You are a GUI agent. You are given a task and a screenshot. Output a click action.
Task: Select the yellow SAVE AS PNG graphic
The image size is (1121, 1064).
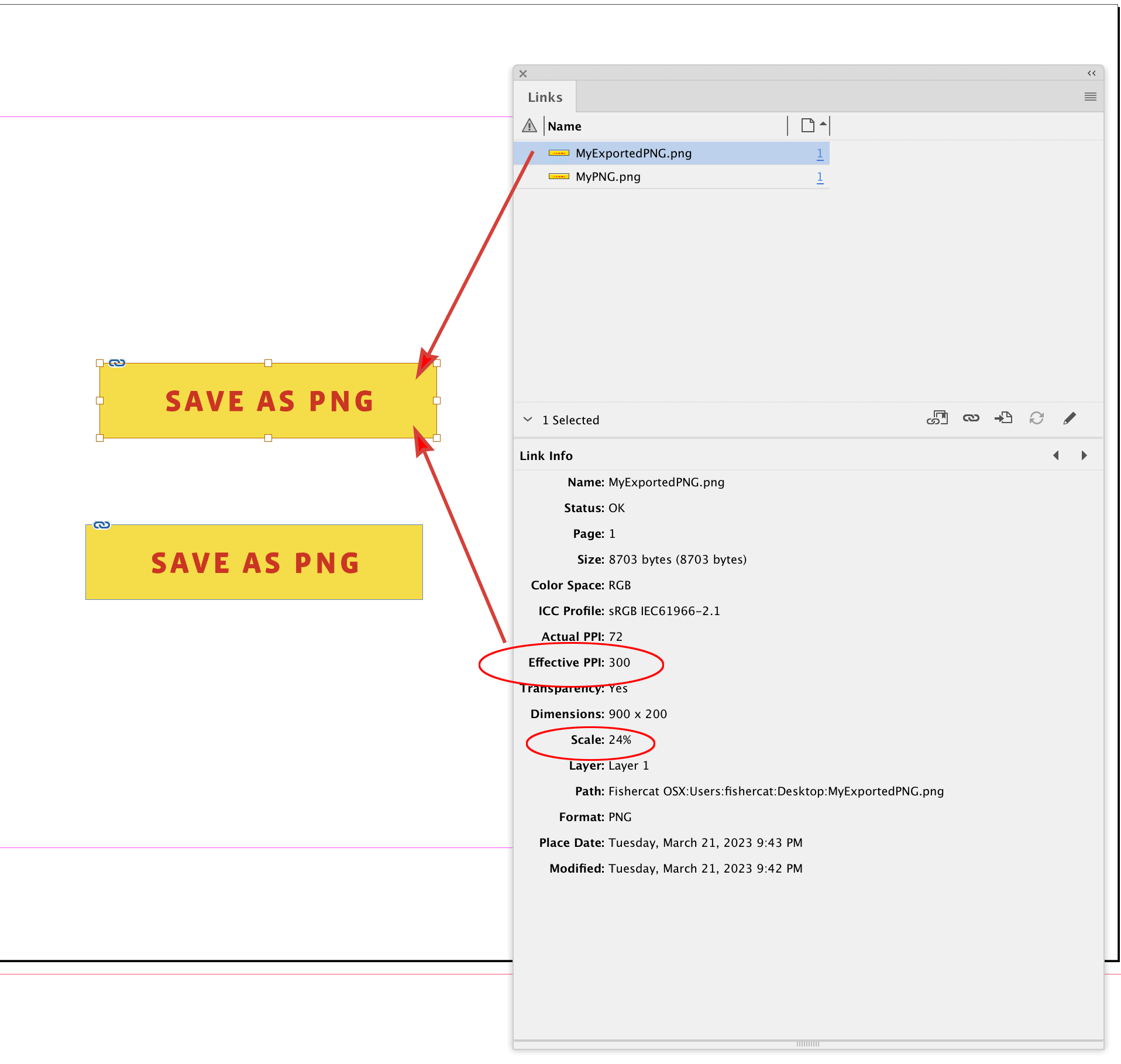click(x=268, y=400)
